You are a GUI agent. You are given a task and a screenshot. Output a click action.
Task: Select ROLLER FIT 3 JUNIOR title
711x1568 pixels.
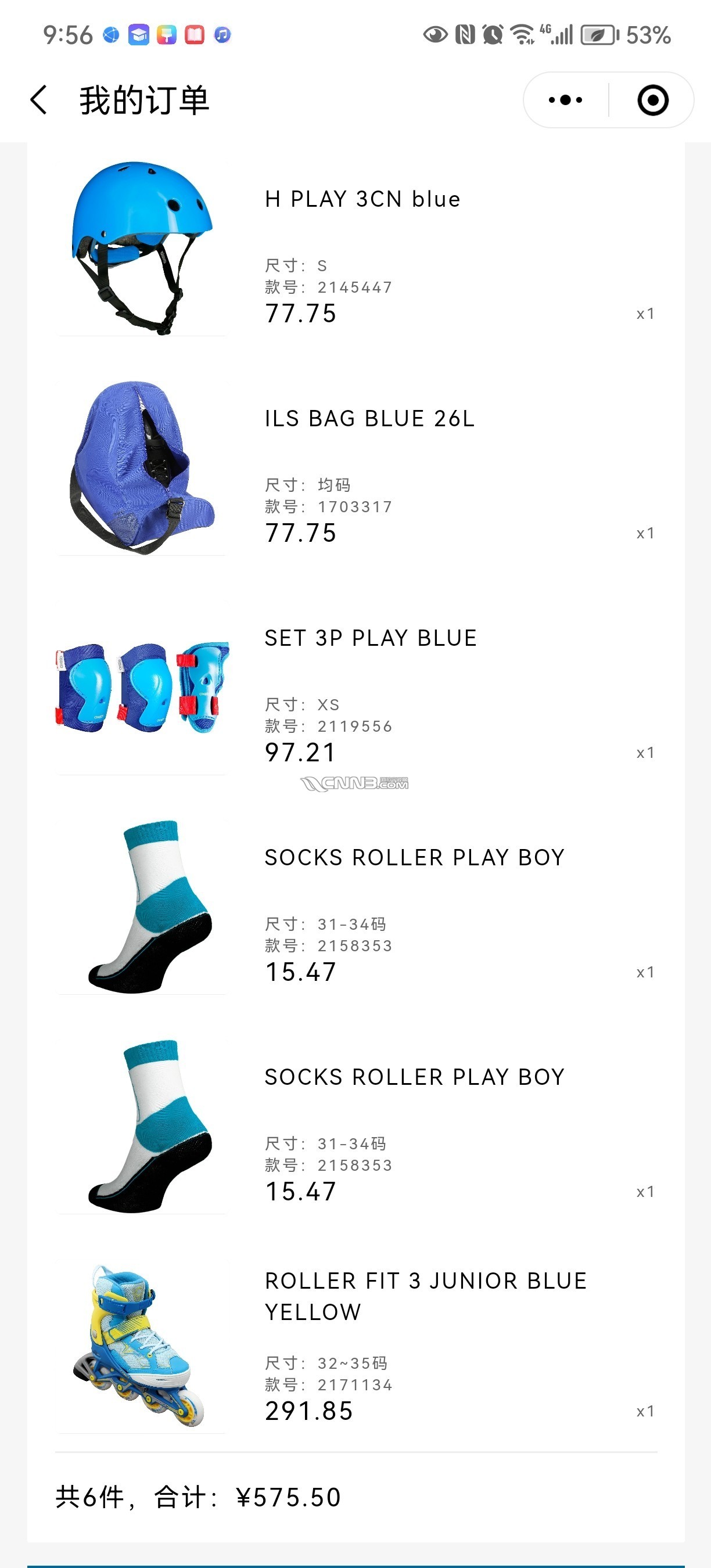[426, 1297]
